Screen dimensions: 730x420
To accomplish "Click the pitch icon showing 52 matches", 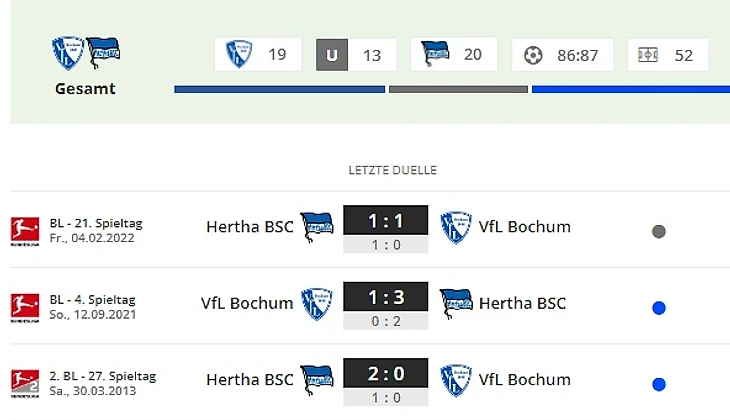I will [648, 55].
